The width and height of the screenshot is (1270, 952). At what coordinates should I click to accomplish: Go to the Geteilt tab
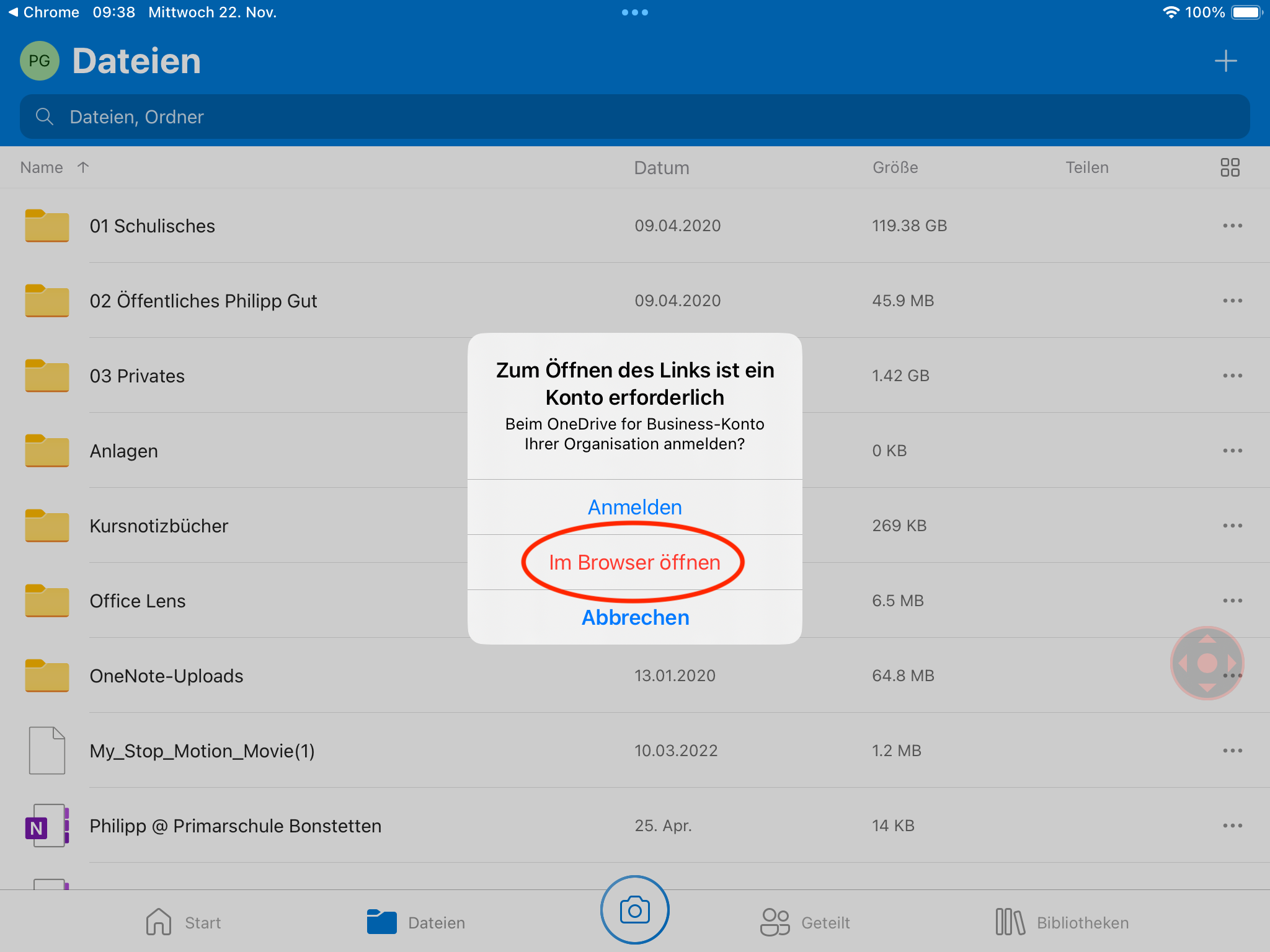805,923
